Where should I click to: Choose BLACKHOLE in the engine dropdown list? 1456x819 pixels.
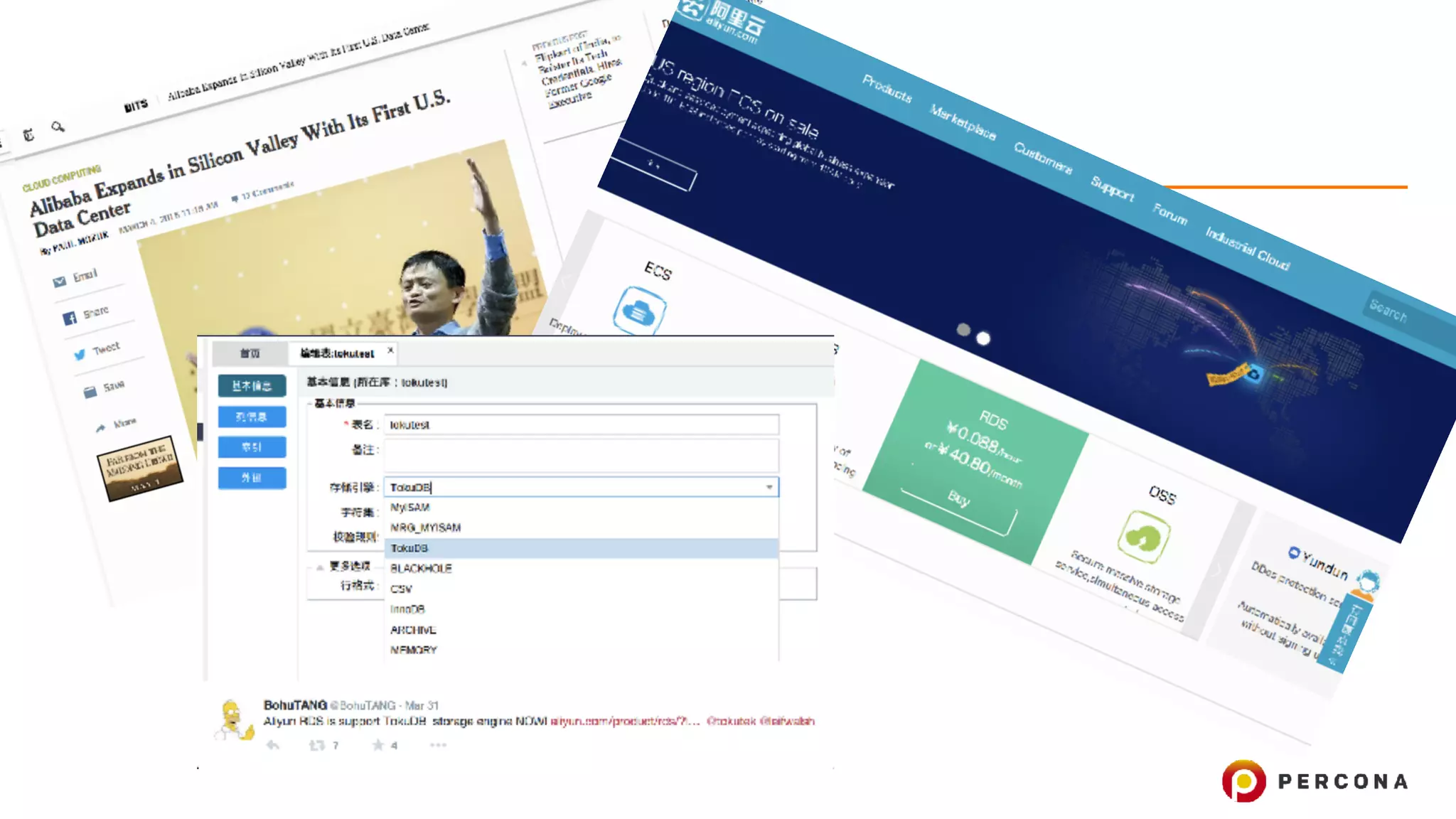pos(421,568)
